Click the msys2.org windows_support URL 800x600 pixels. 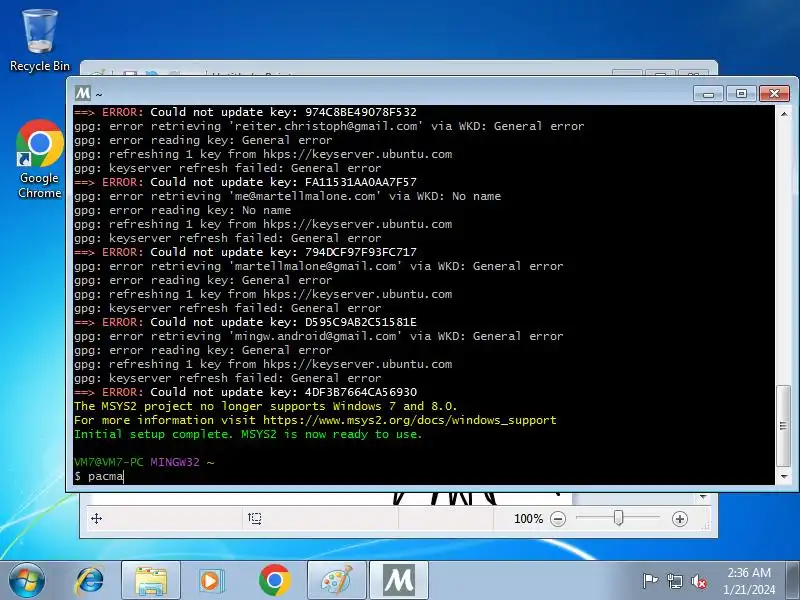pos(410,420)
